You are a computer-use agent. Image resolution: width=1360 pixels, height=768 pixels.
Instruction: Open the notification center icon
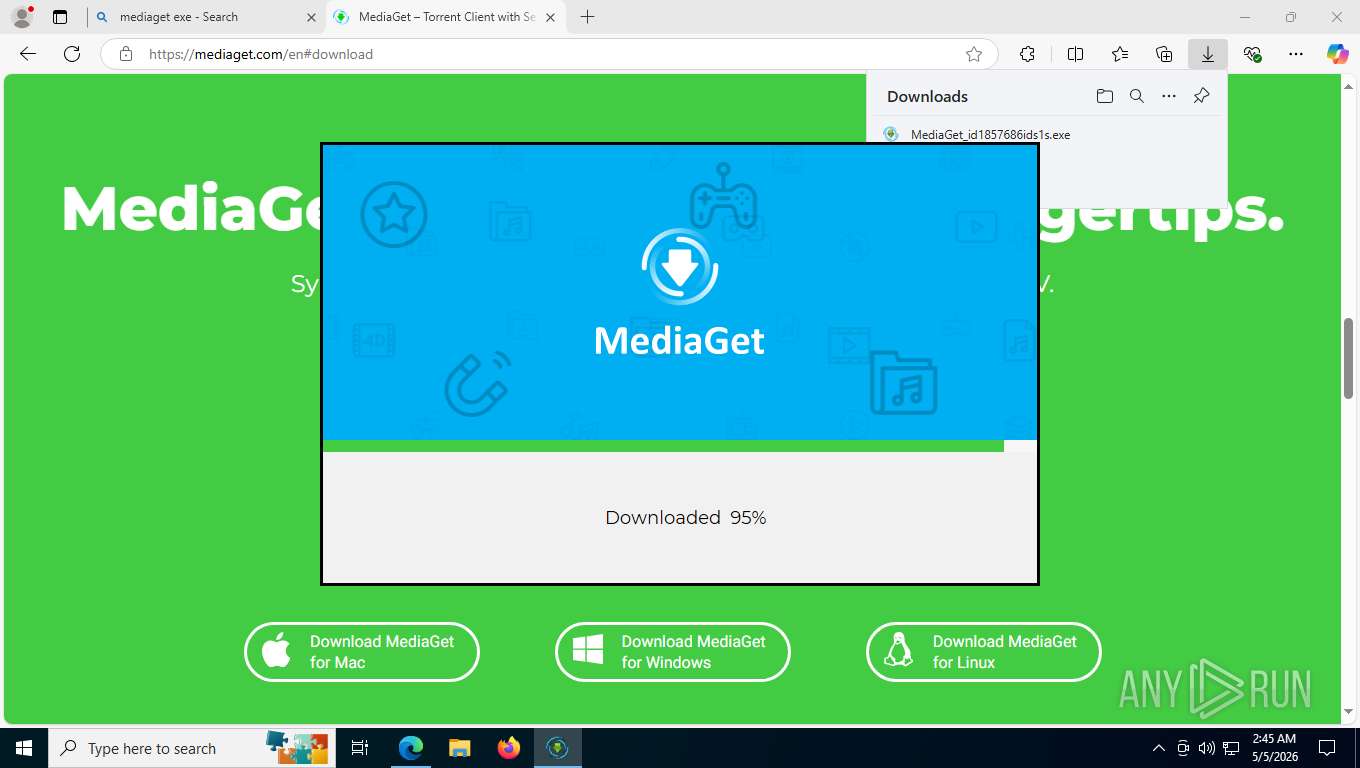click(1327, 748)
